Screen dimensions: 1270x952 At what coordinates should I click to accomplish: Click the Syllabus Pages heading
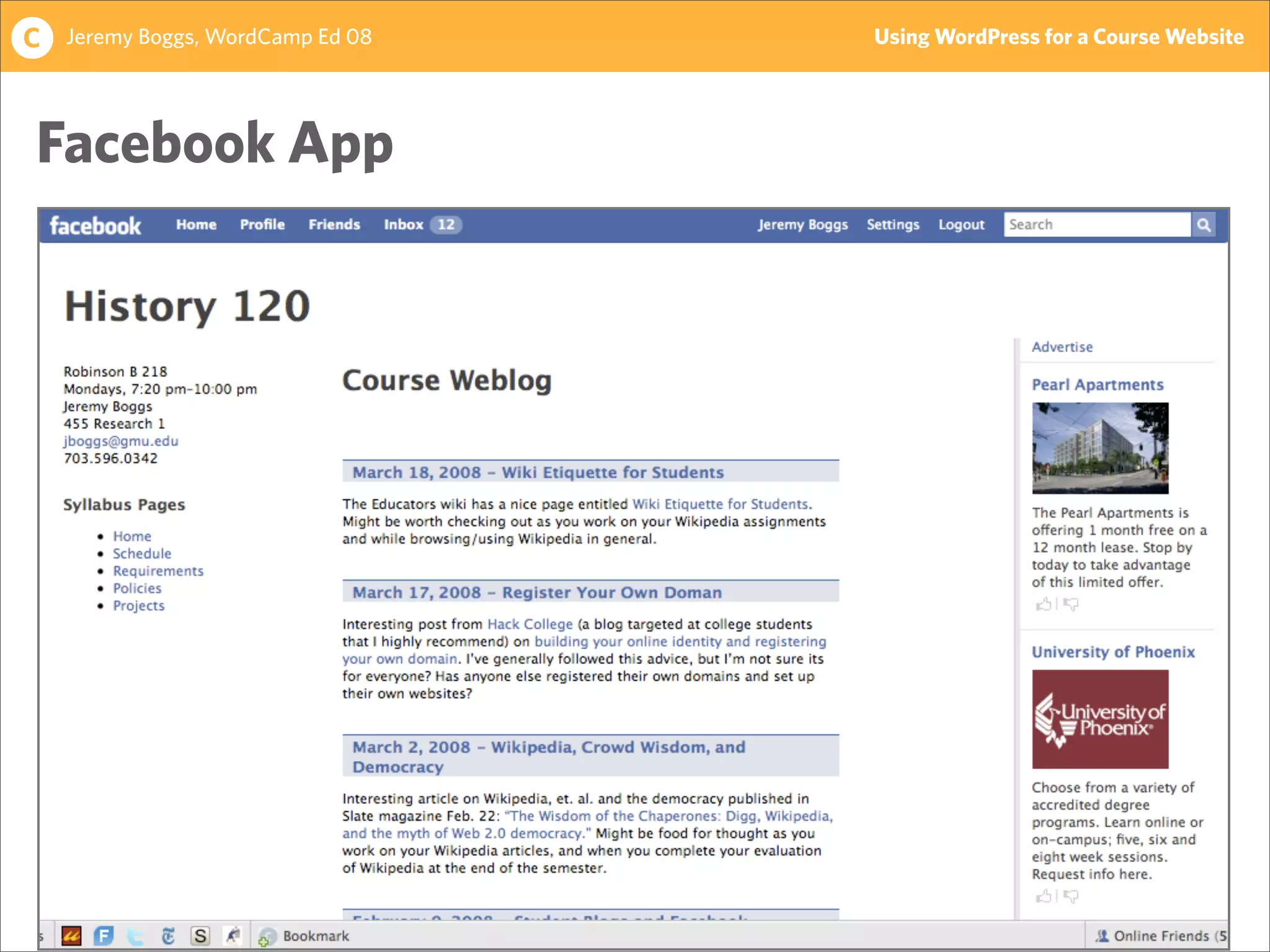pyautogui.click(x=124, y=505)
